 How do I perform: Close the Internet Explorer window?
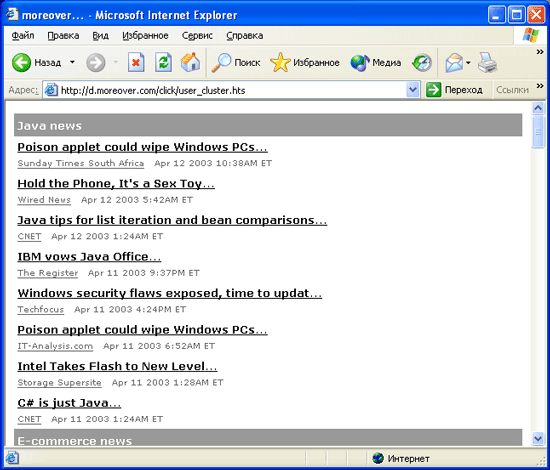536,15
